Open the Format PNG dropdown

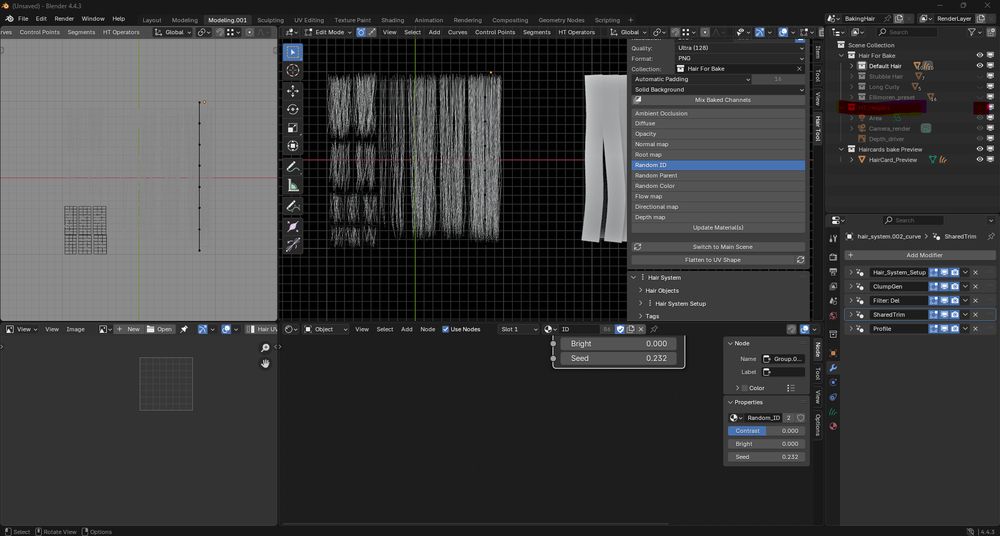(x=740, y=58)
